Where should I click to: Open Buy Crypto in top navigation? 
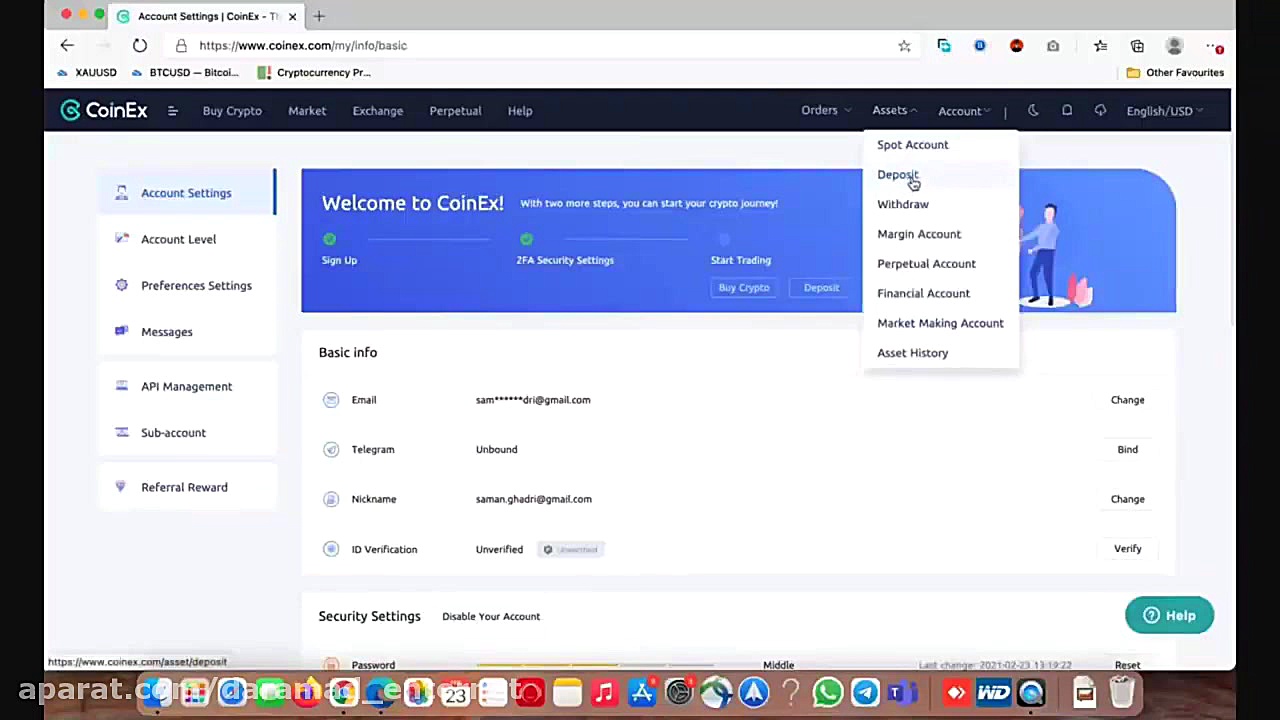tap(232, 111)
